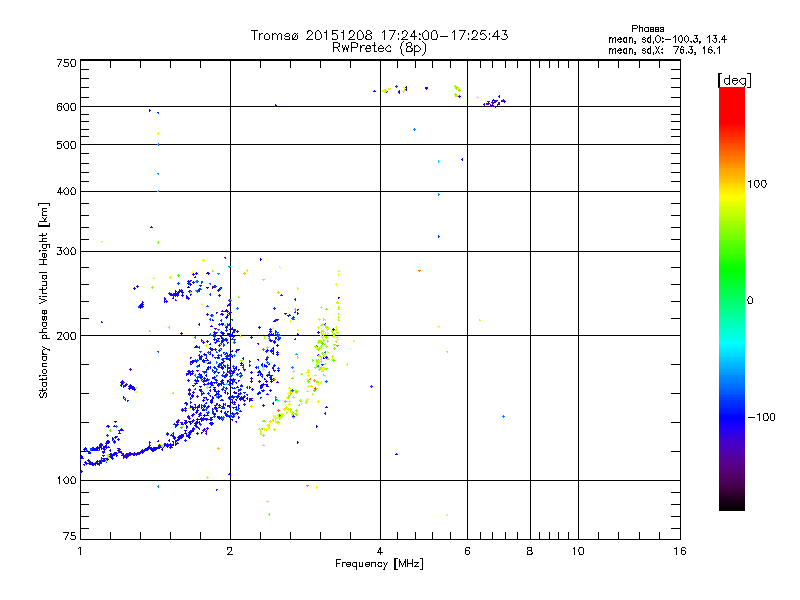800x600 pixels.
Task: Click the 'RwPretec (8p)' subtitle
Action: [x=379, y=48]
